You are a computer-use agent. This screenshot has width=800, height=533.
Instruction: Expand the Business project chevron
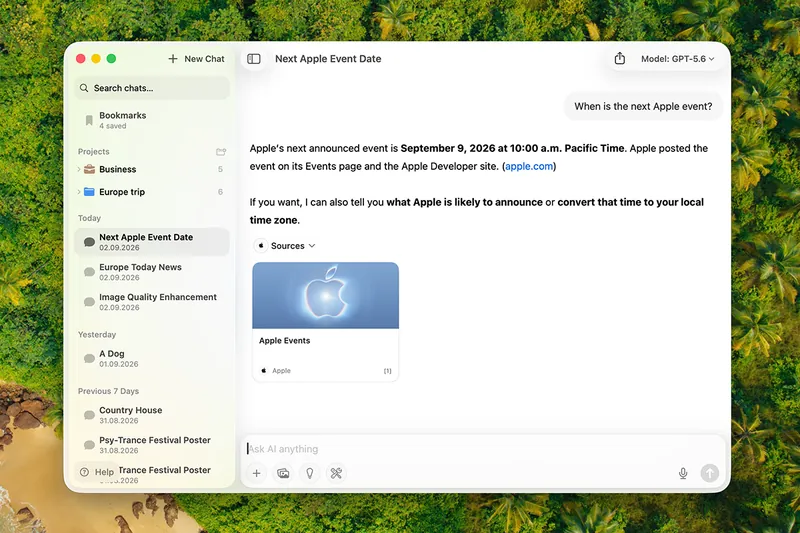[x=79, y=169]
